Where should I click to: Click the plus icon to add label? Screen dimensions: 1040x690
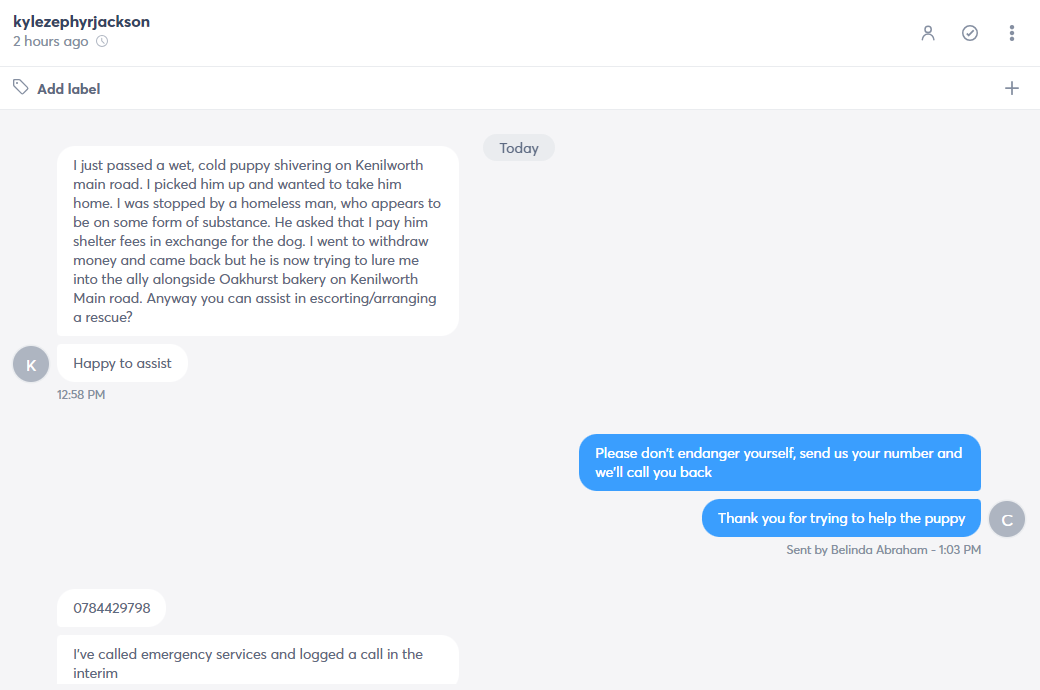point(1011,88)
